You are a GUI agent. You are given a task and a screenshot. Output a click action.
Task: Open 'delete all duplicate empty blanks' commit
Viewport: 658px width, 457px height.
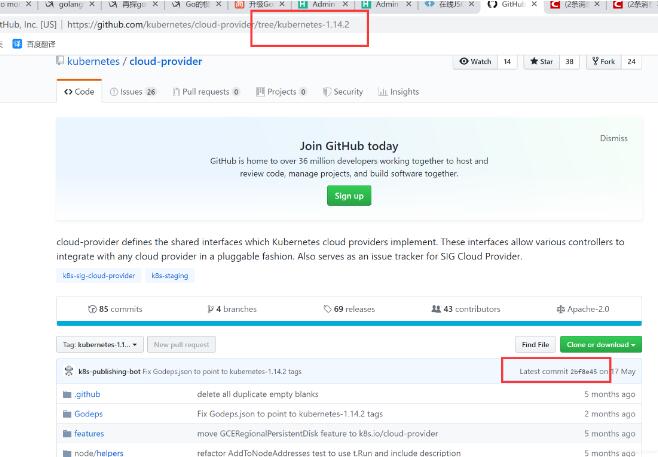(x=257, y=394)
